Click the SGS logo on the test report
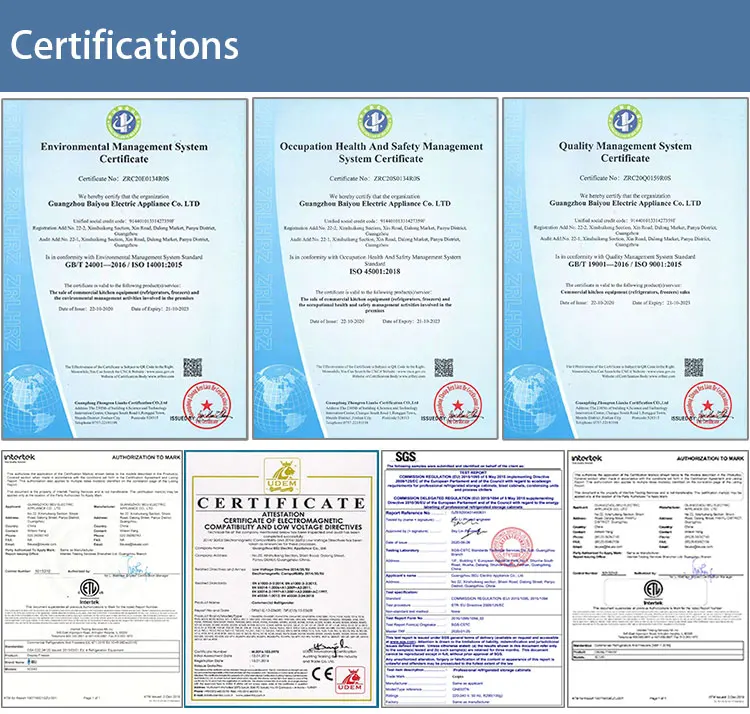 406,457
